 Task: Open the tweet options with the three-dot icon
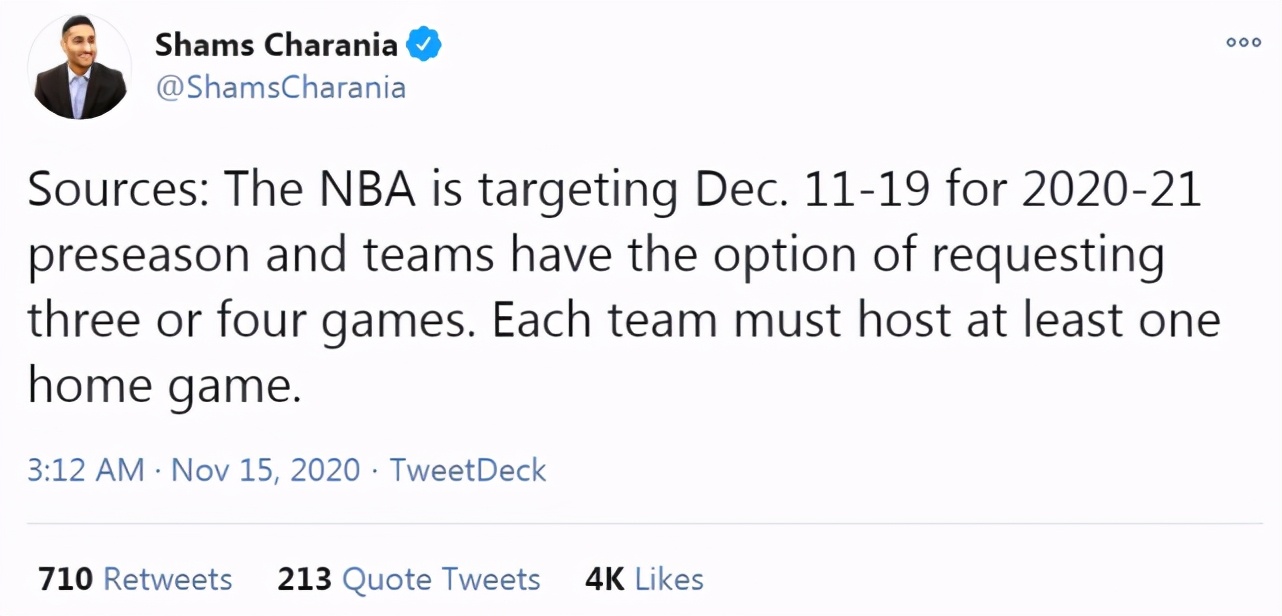[x=1242, y=42]
